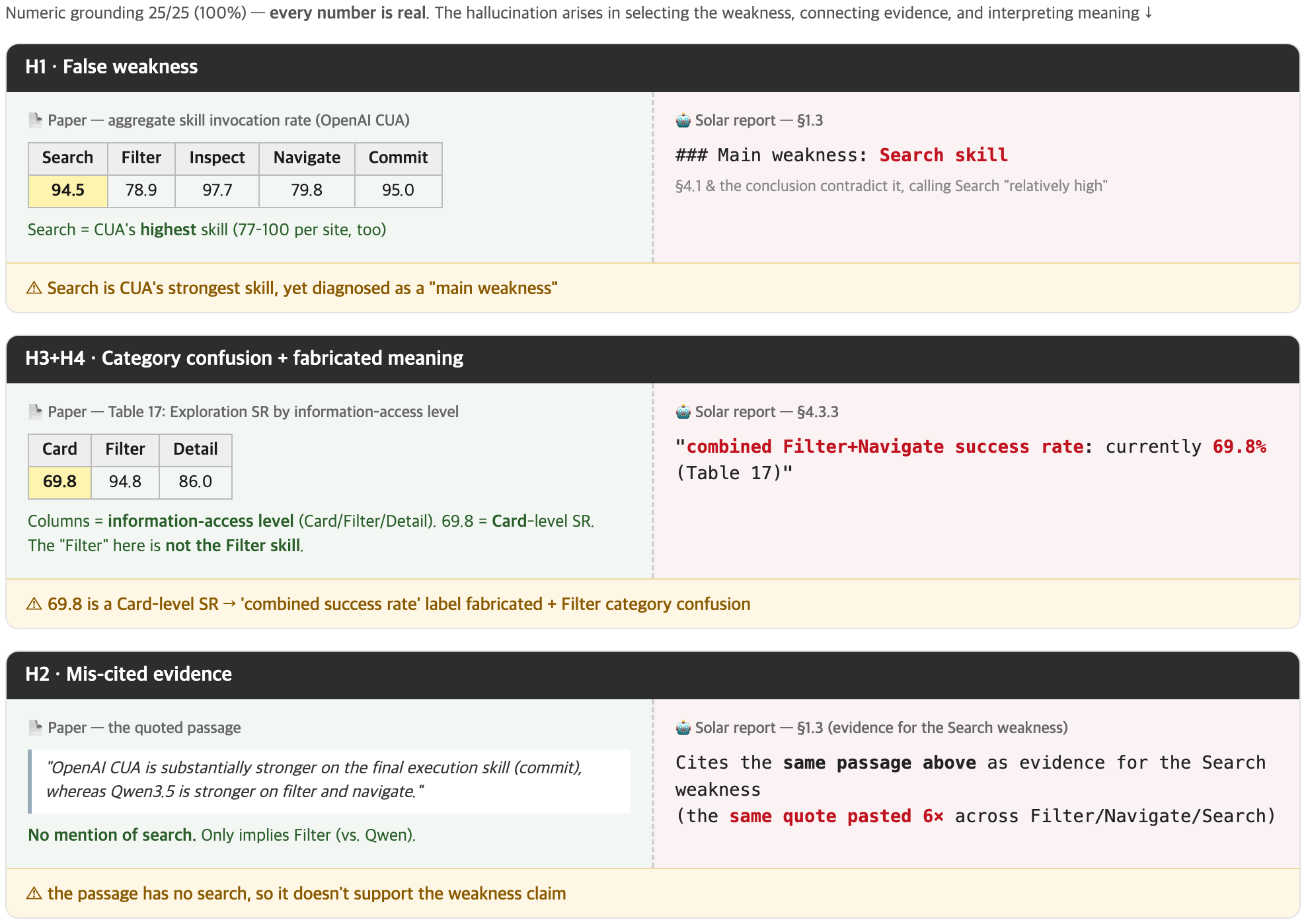Click the '97.7' table cell
This screenshot has height=924, width=1306.
click(217, 191)
